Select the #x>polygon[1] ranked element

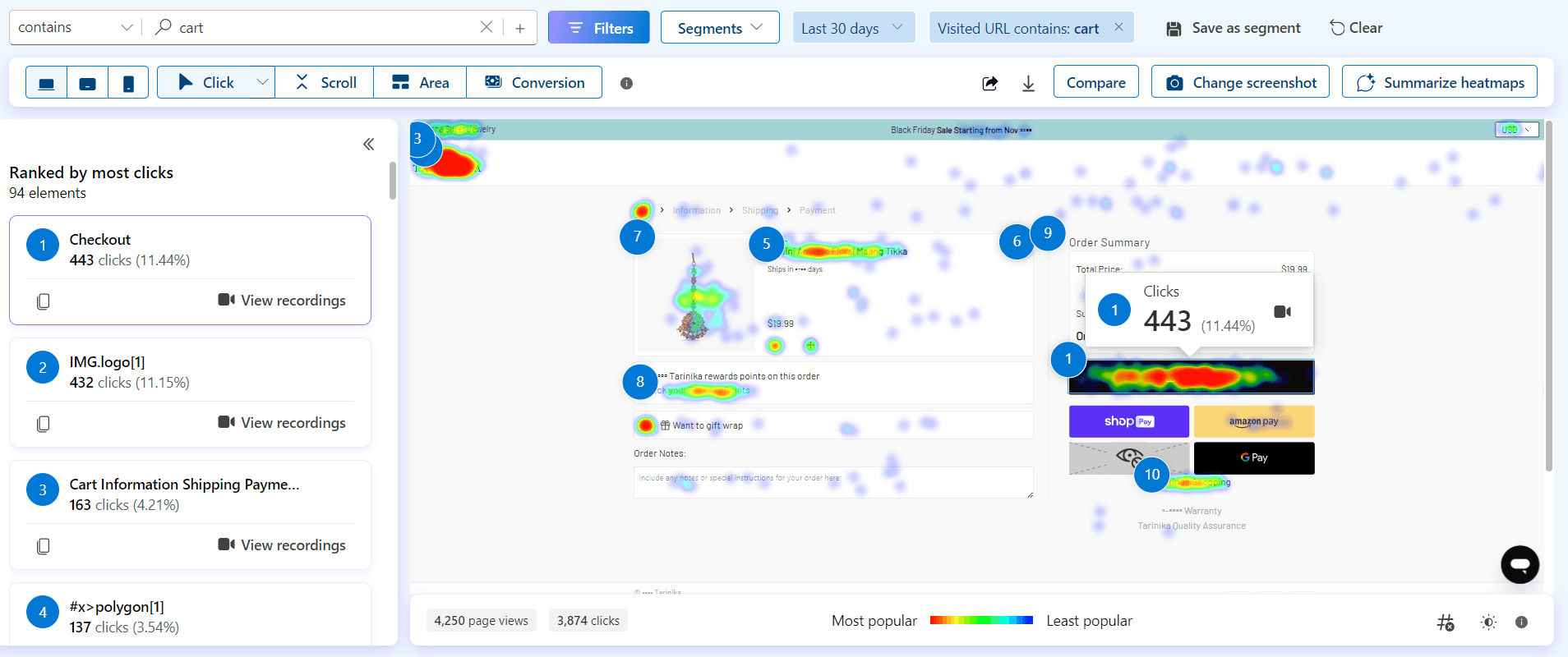190,614
